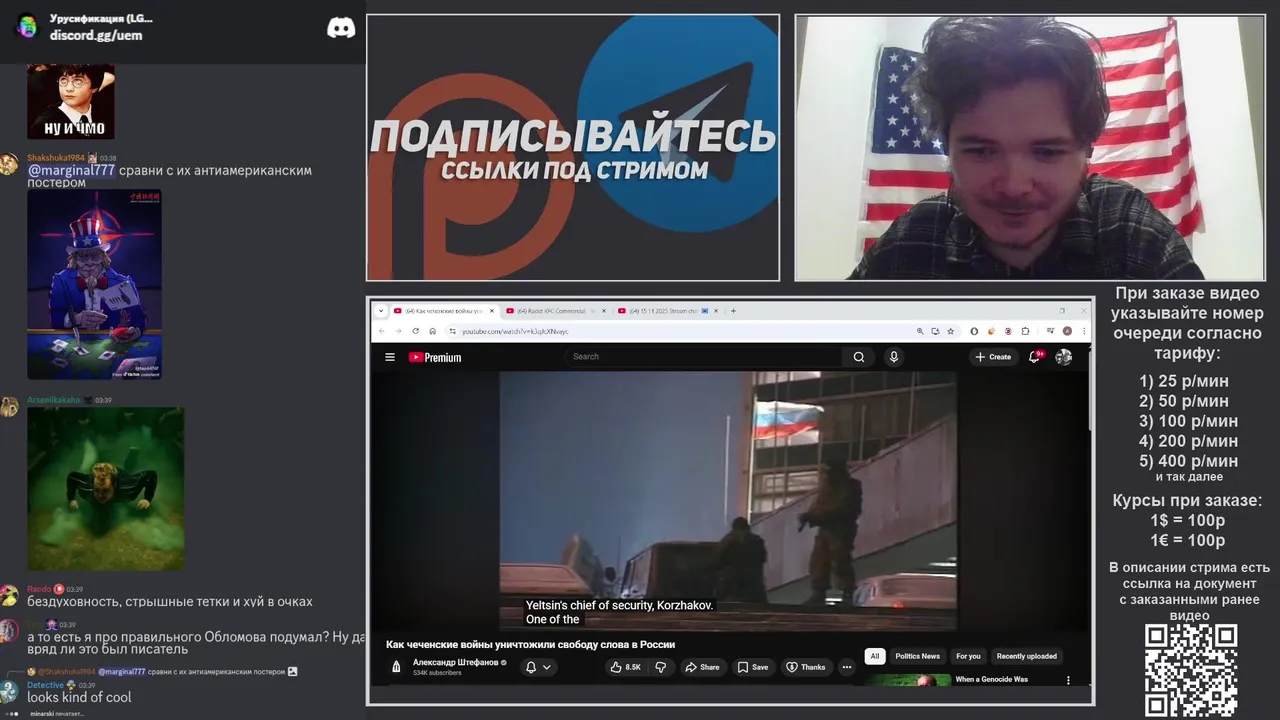Screen dimensions: 1280x720
Task: Click the @marginal777 mention in Shakshuka1984's message
Action: (71, 170)
